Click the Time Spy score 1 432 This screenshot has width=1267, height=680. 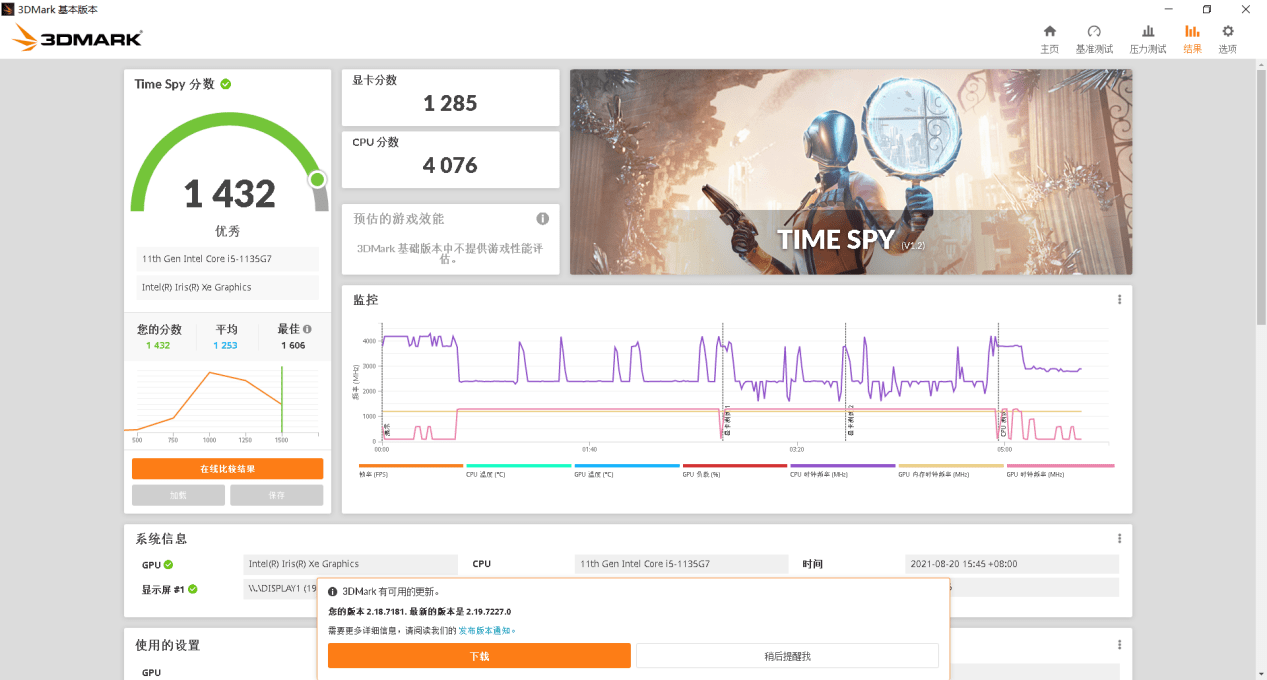(229, 193)
